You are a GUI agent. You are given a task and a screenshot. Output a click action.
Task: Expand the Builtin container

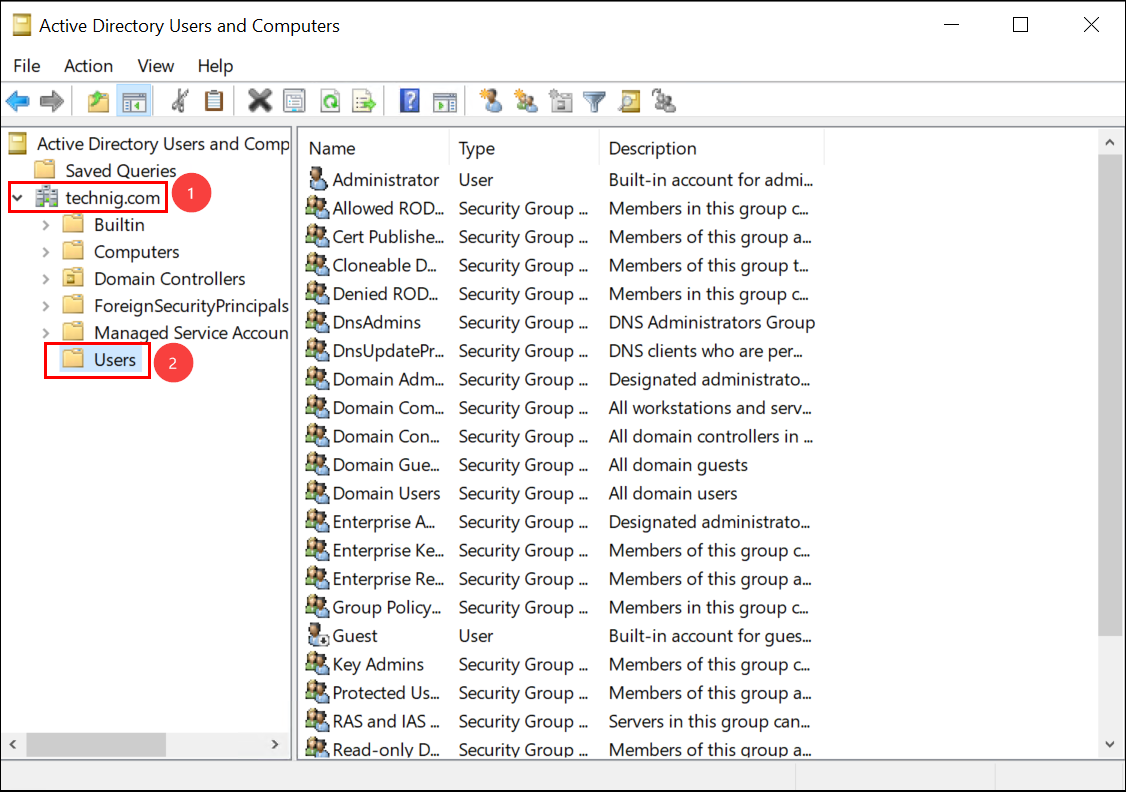point(46,225)
